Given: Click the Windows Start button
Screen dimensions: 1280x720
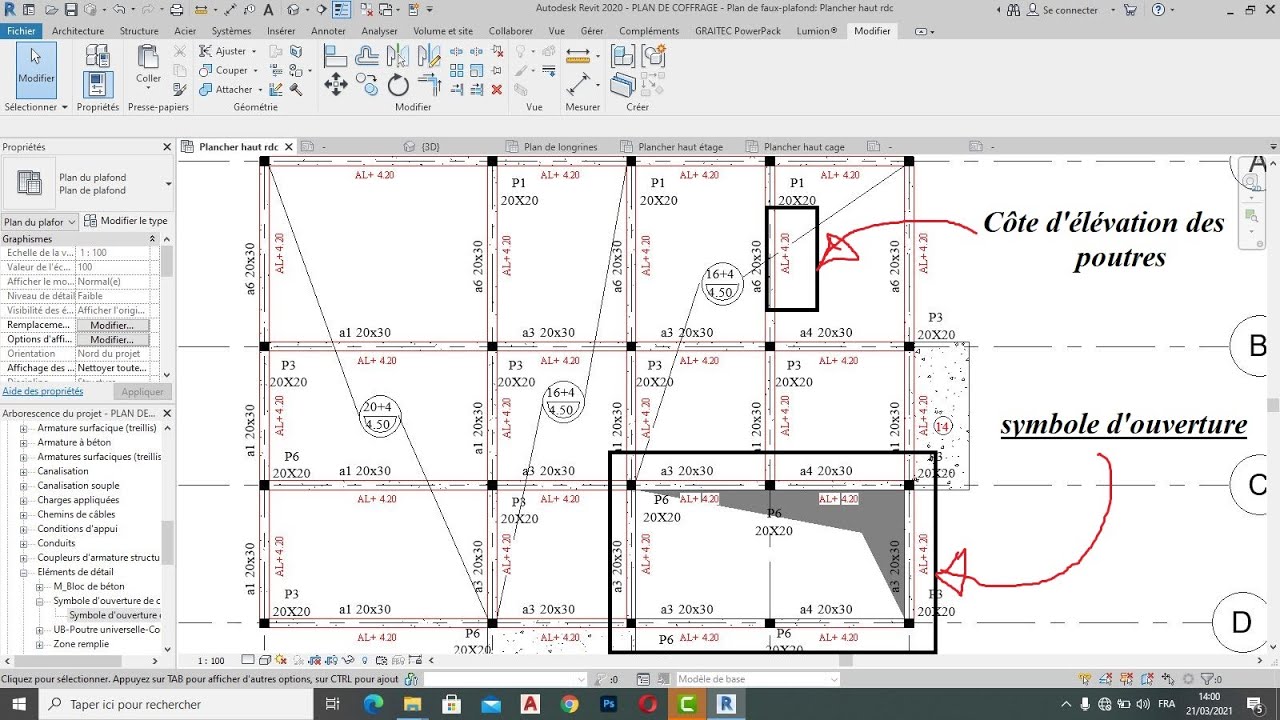Looking at the screenshot, I should point(19,704).
